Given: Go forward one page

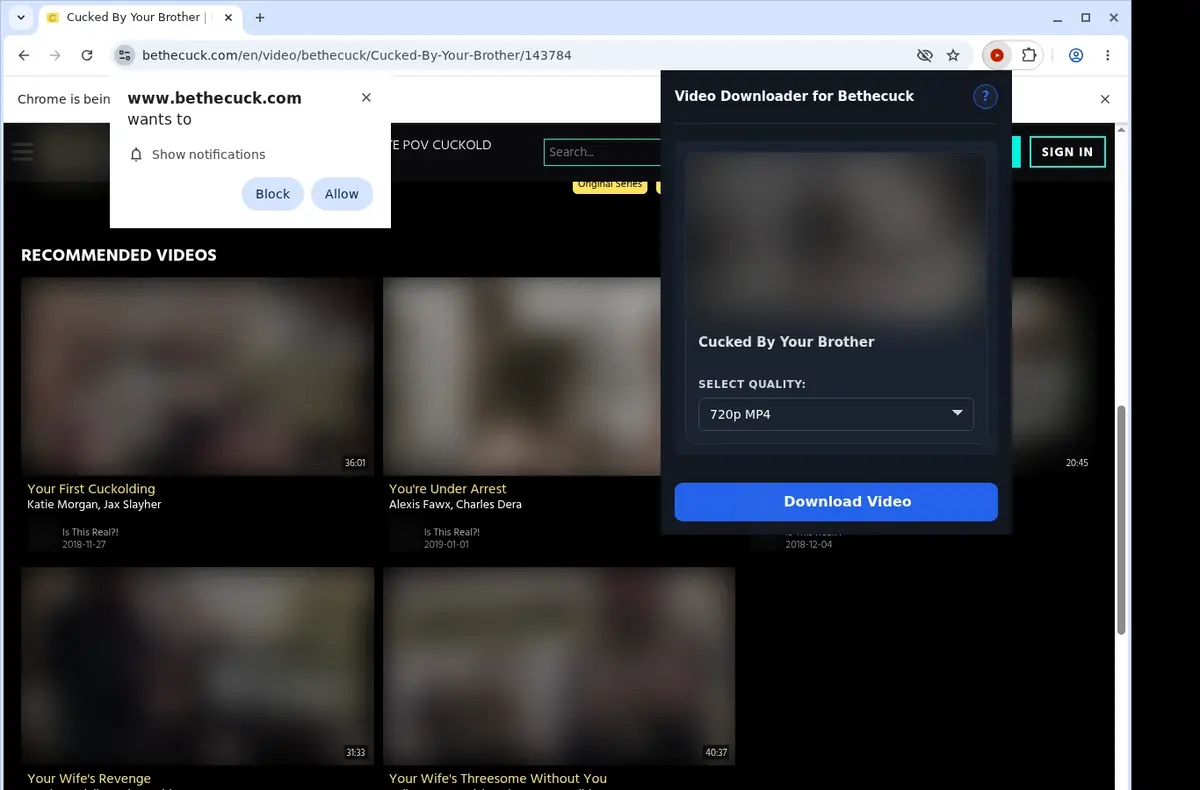Looking at the screenshot, I should coord(55,55).
